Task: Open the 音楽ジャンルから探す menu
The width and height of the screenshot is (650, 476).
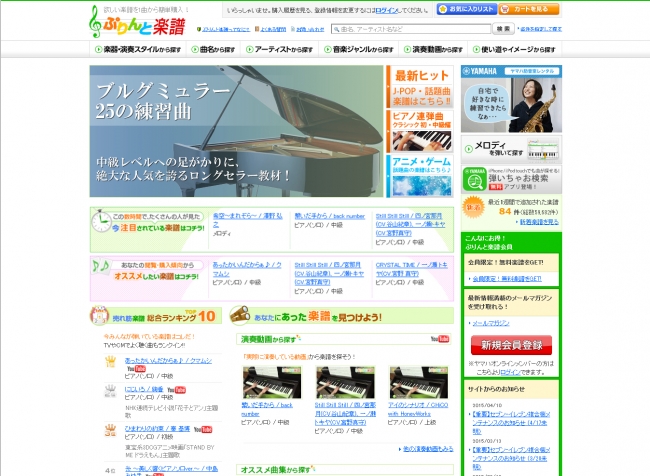Action: pyautogui.click(x=363, y=48)
